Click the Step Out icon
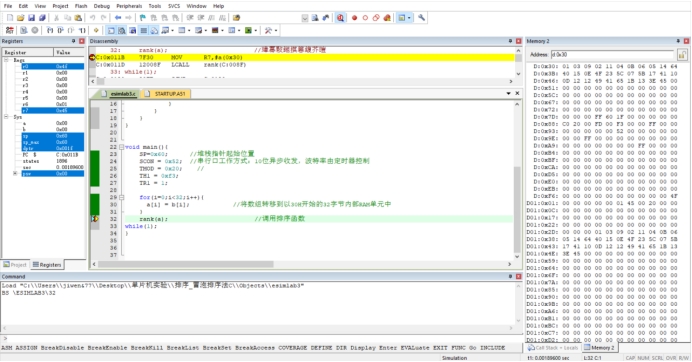Screen dimensions: 692x362 (x=71, y=30)
